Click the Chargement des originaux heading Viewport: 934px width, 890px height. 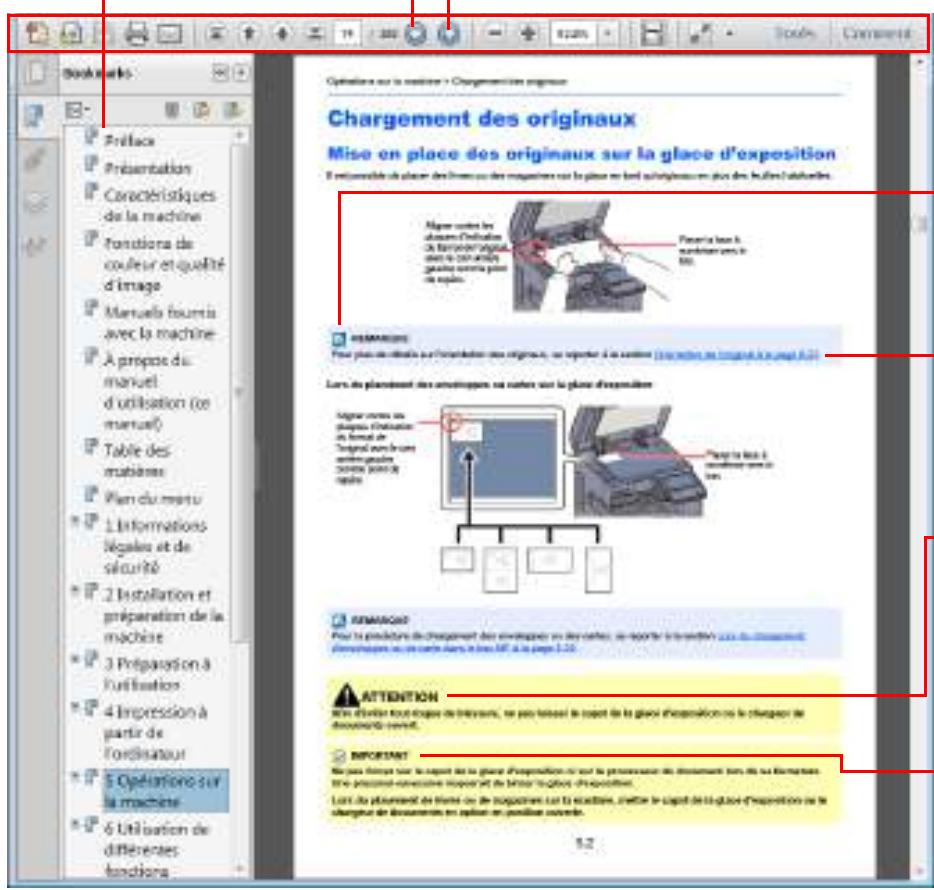[x=482, y=119]
